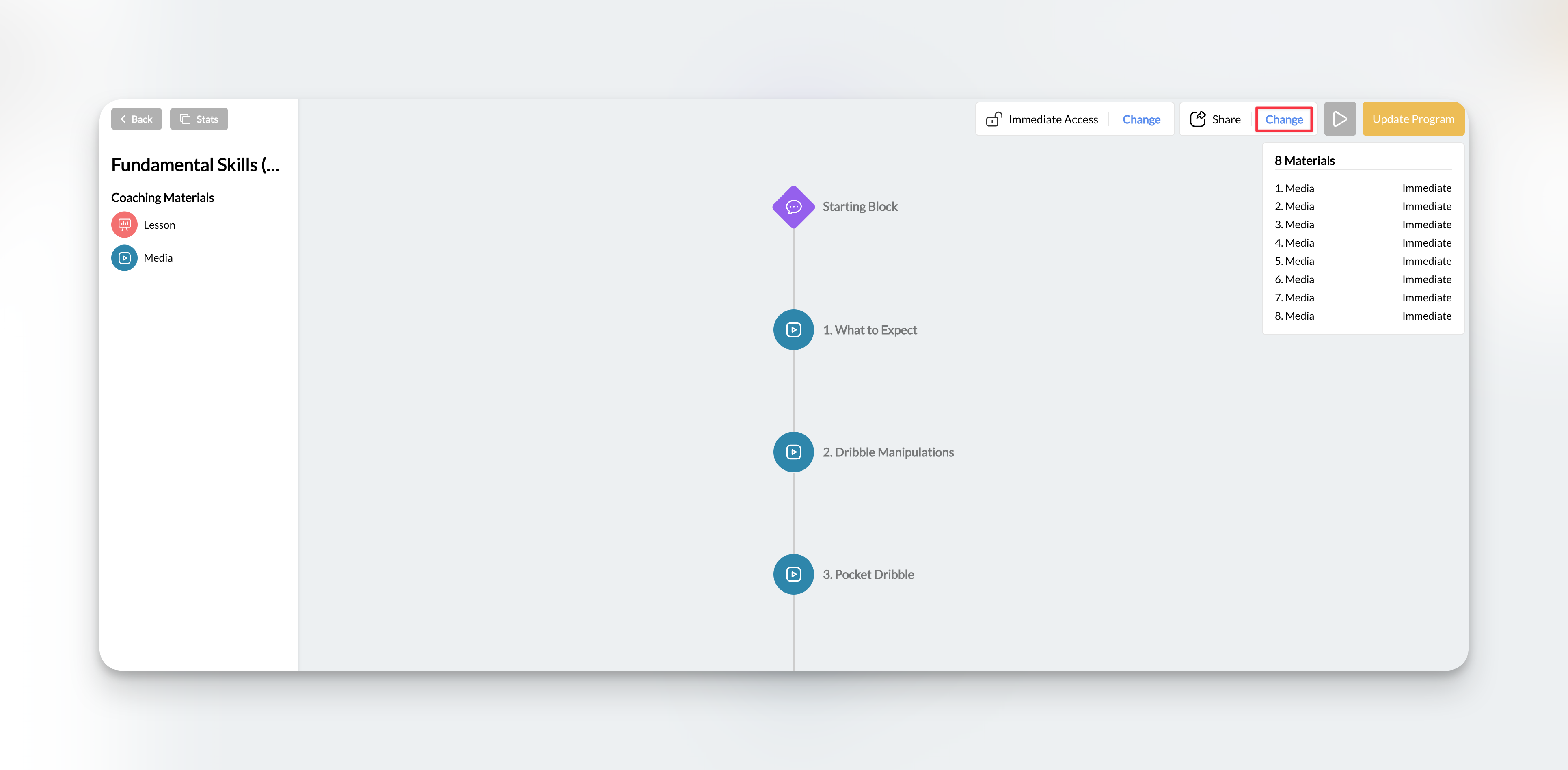
Task: Click the Immediate Access unlock icon
Action: (993, 119)
